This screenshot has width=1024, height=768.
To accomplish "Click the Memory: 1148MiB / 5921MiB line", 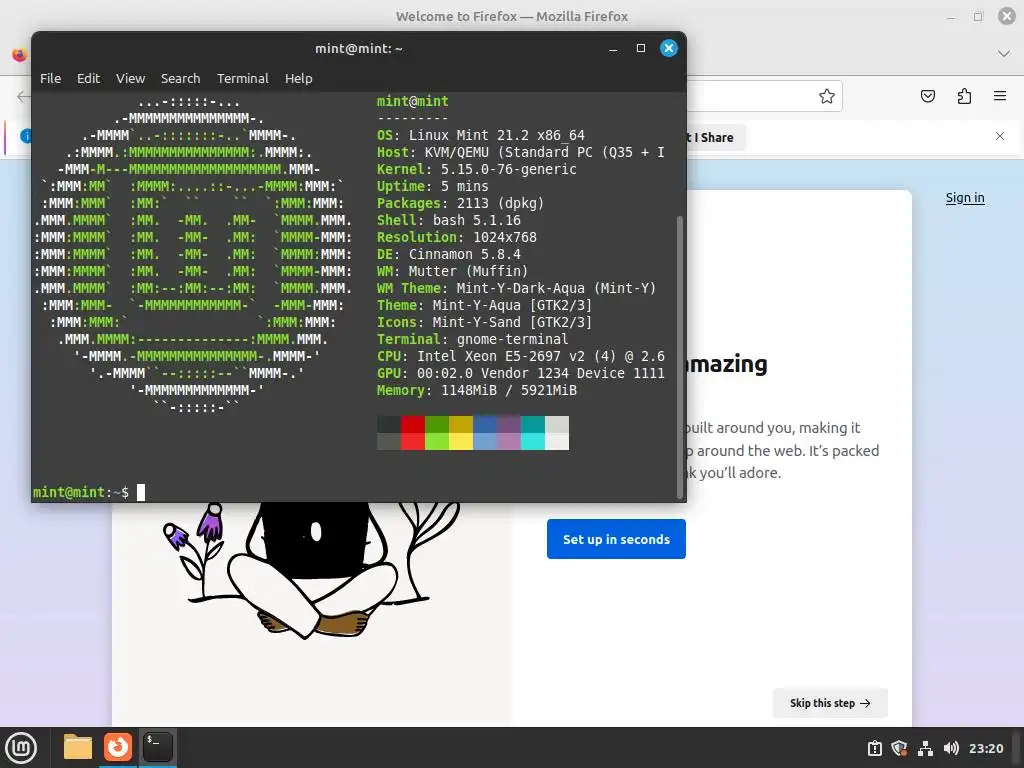I will click(477, 390).
